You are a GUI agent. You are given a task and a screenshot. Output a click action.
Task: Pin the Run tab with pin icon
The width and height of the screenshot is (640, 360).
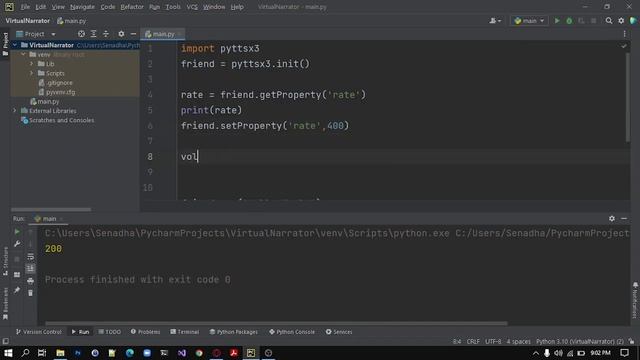[17, 290]
